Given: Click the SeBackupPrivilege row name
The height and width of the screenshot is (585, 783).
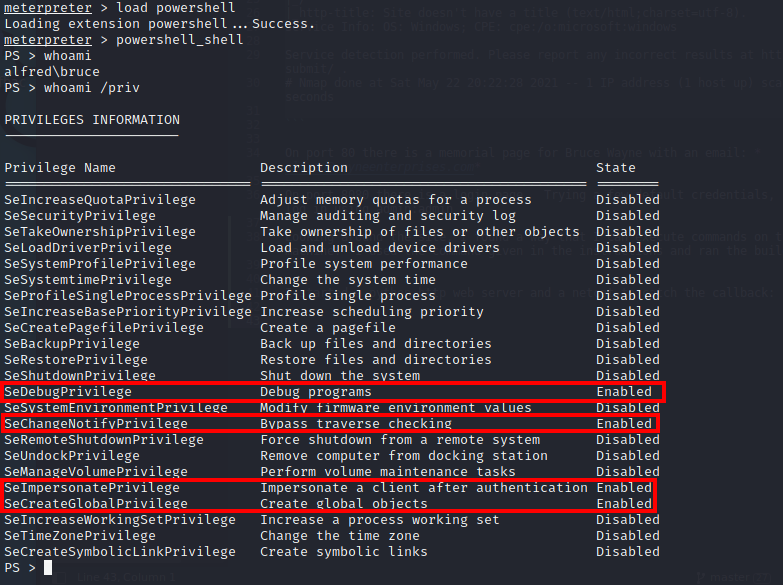Looking at the screenshot, I should point(72,344).
